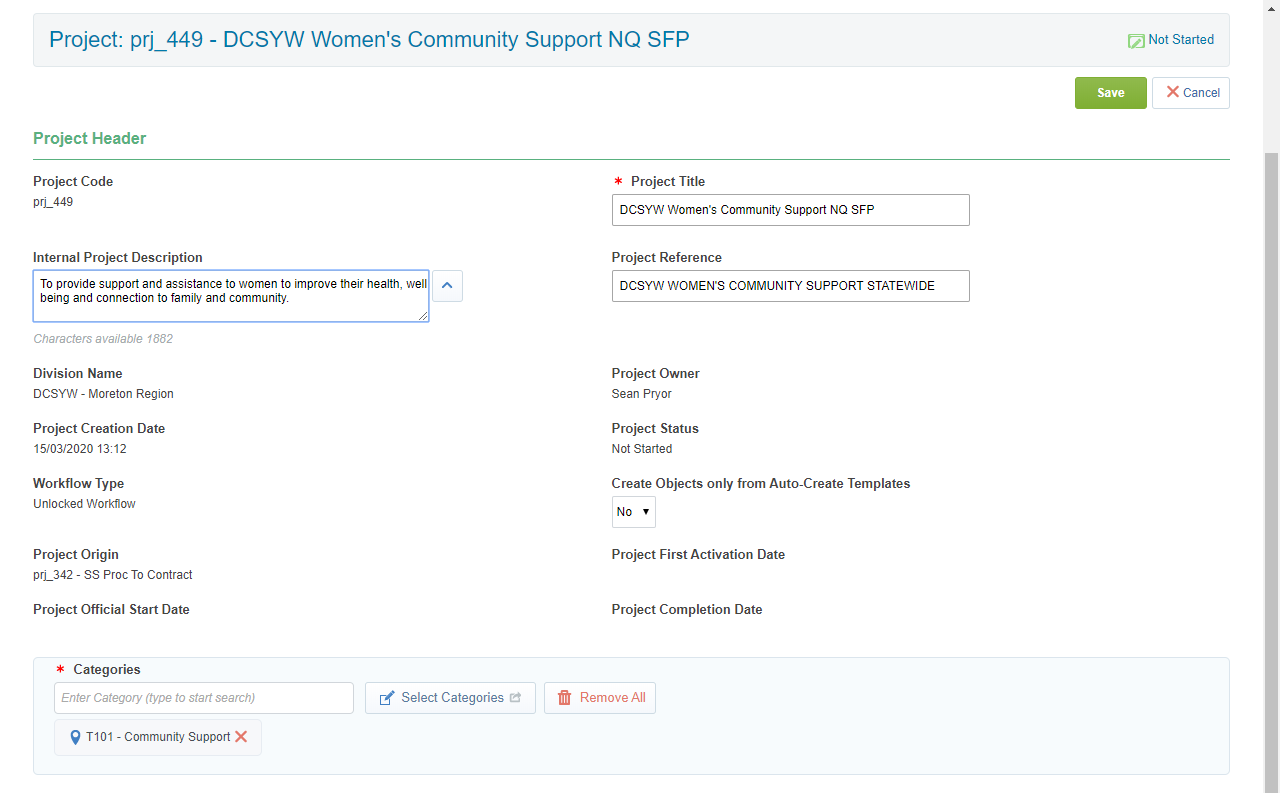Click the Not Started status icon

coord(1136,41)
